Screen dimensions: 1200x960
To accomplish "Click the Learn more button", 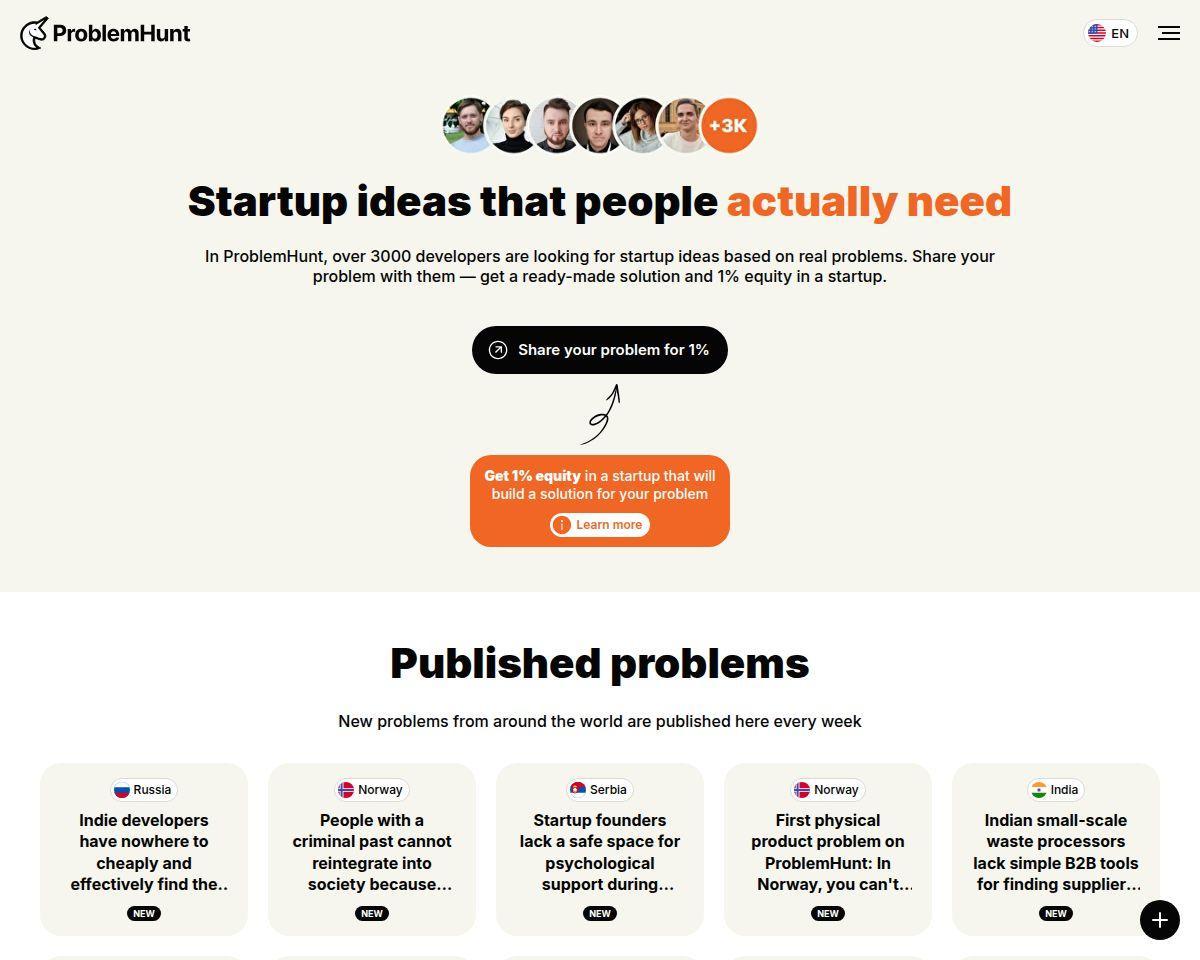I will click(x=600, y=525).
